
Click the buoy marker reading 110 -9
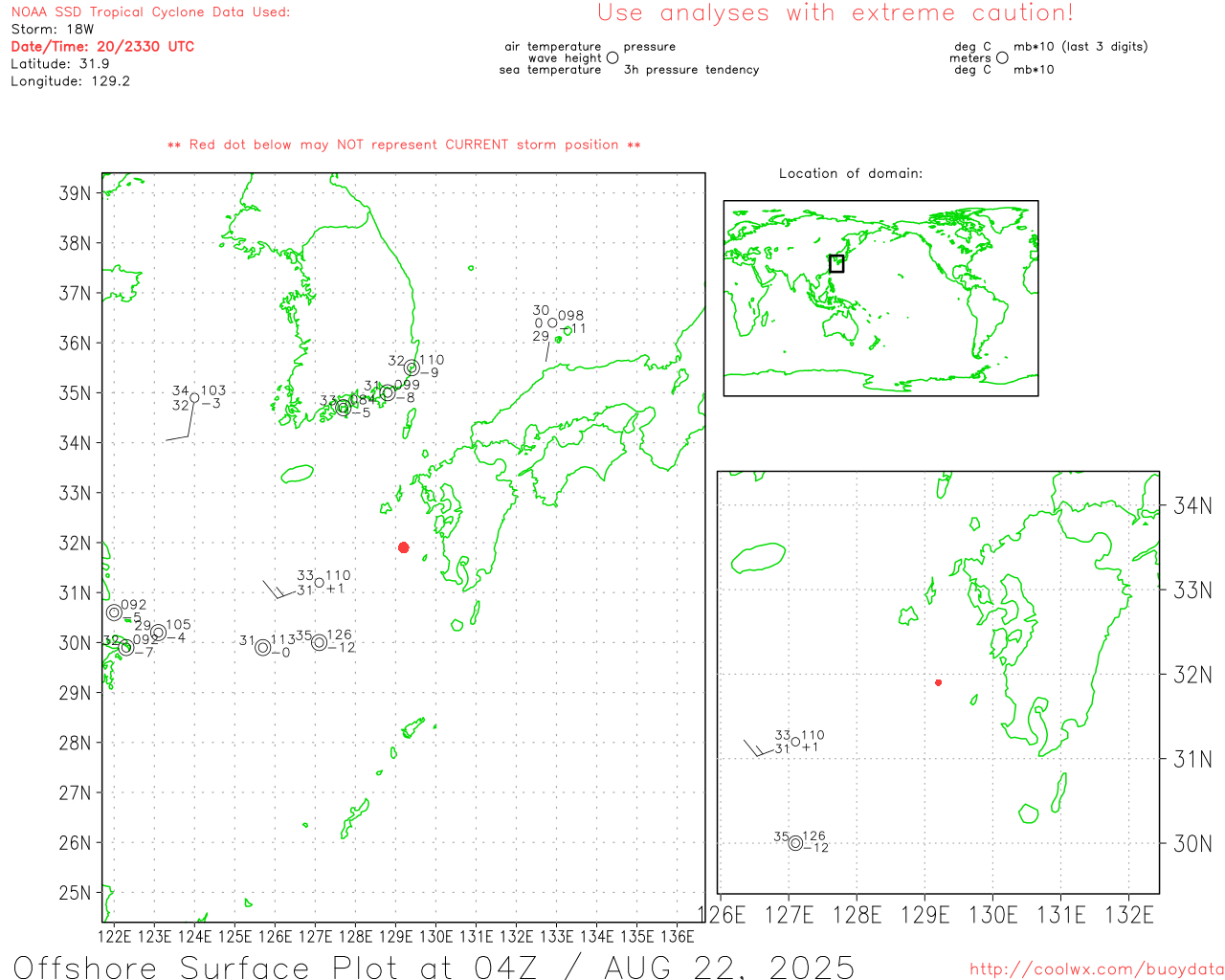pyautogui.click(x=412, y=367)
